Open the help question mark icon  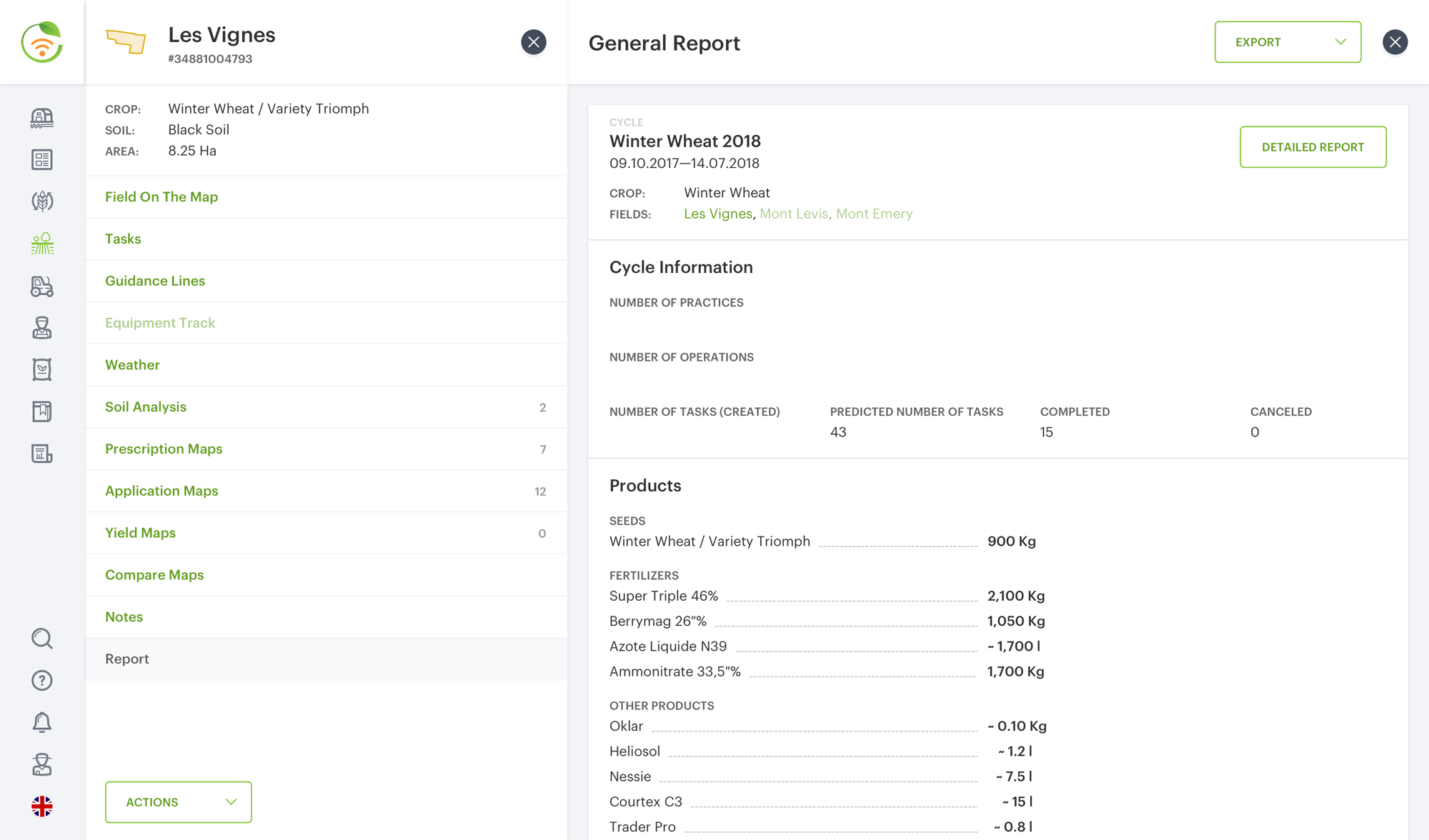click(x=42, y=680)
